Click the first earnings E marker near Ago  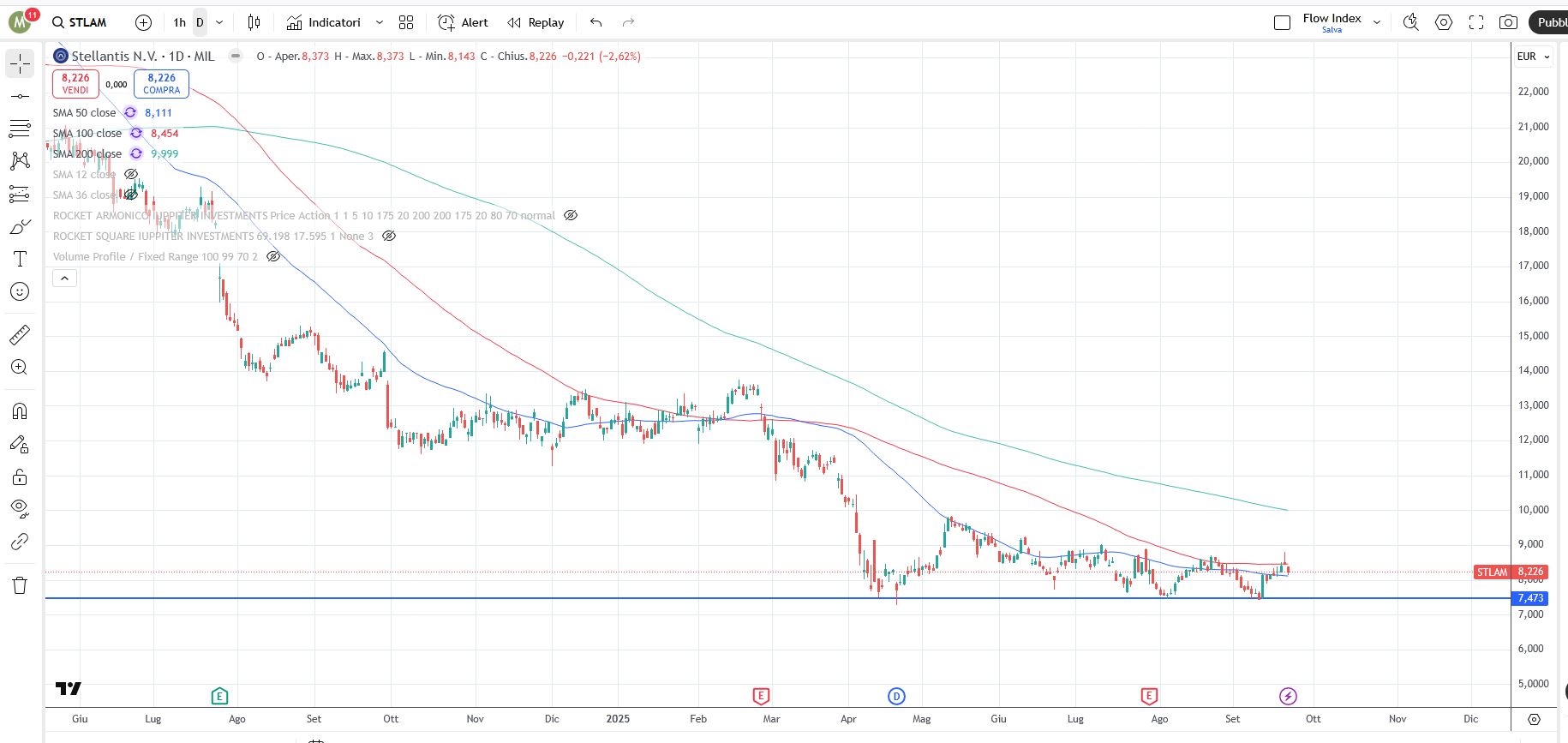[219, 696]
